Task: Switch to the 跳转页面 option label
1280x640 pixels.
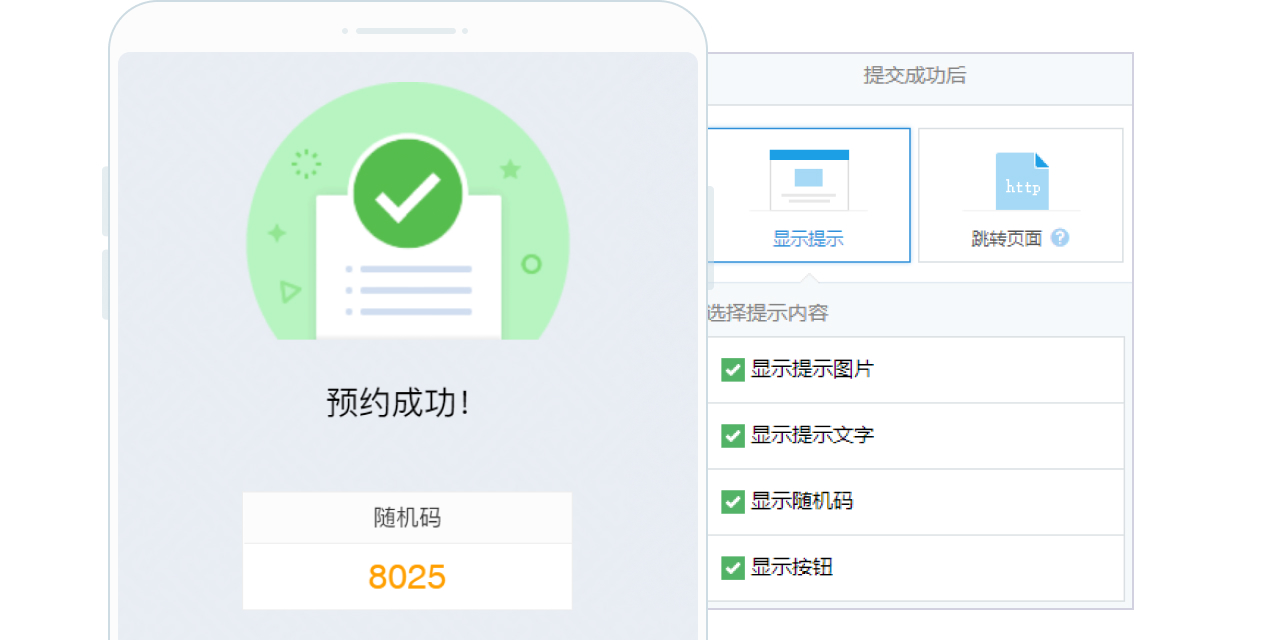Action: pos(1006,239)
